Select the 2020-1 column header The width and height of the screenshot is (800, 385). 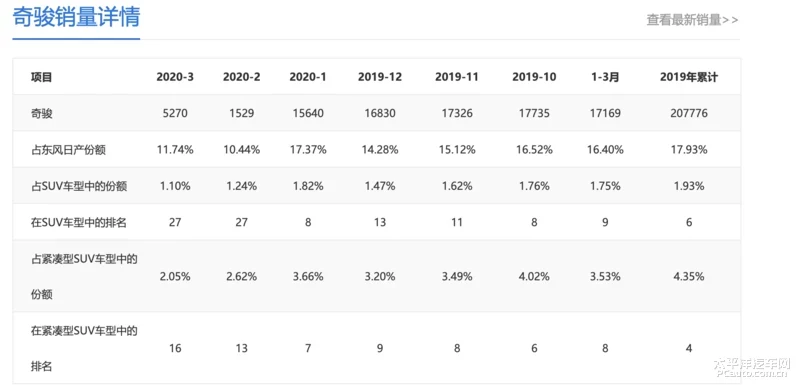[308, 77]
